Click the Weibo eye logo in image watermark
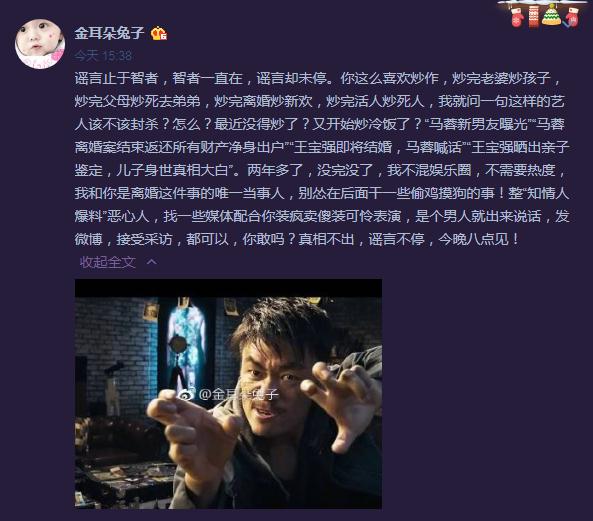Screen dimensions: 593x521 (185, 395)
